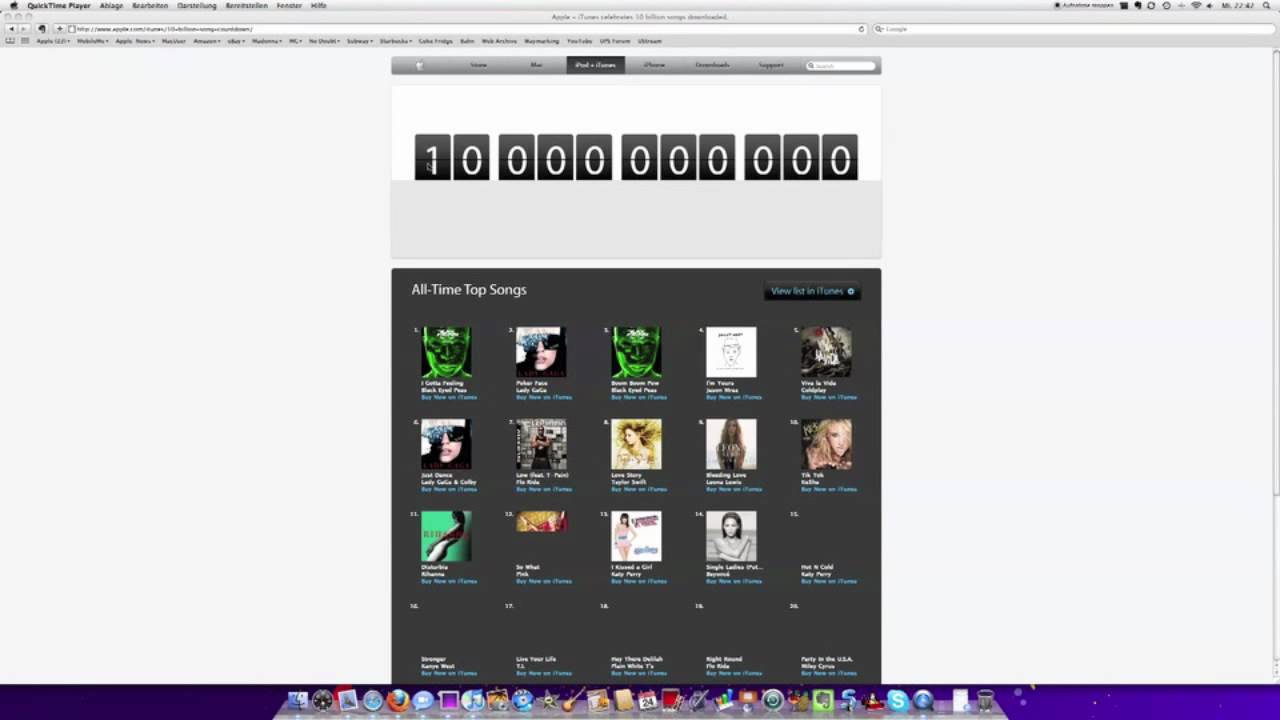
Task: Open iTunes from the Dock
Action: coord(473,701)
